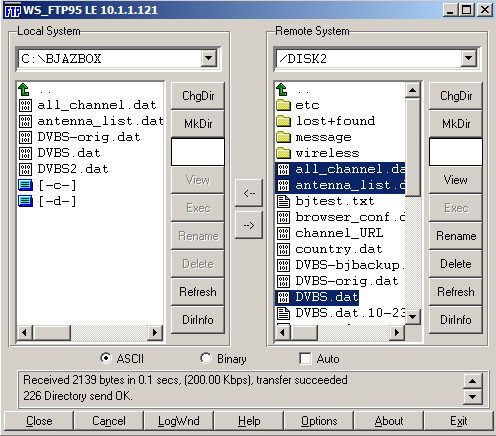Viewport: 496px width, 436px height.
Task: Click the Close connection button
Action: coord(39,421)
